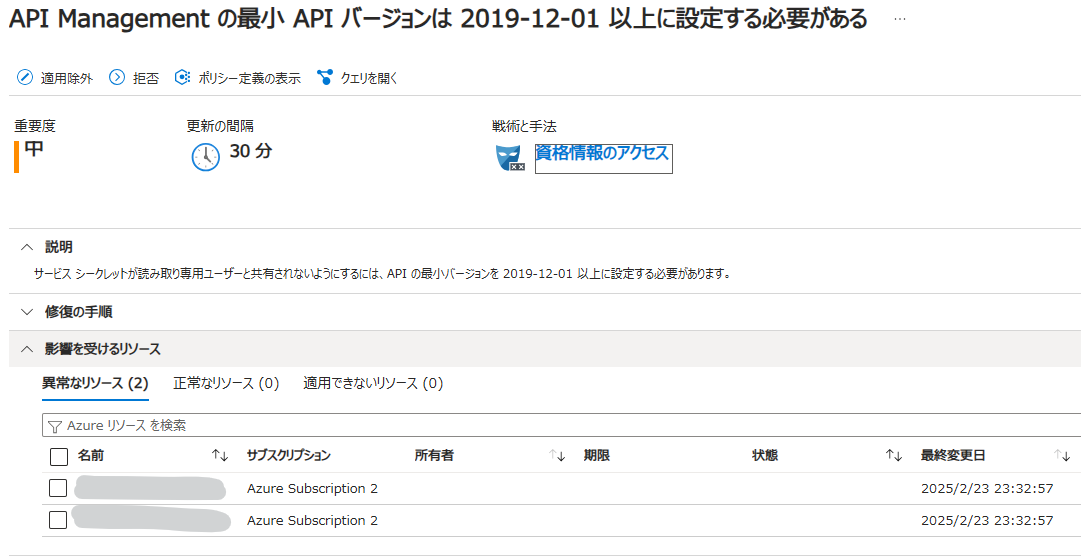Sort by 名前 column arrows
Viewport: 1081px width, 558px height.
click(220, 455)
